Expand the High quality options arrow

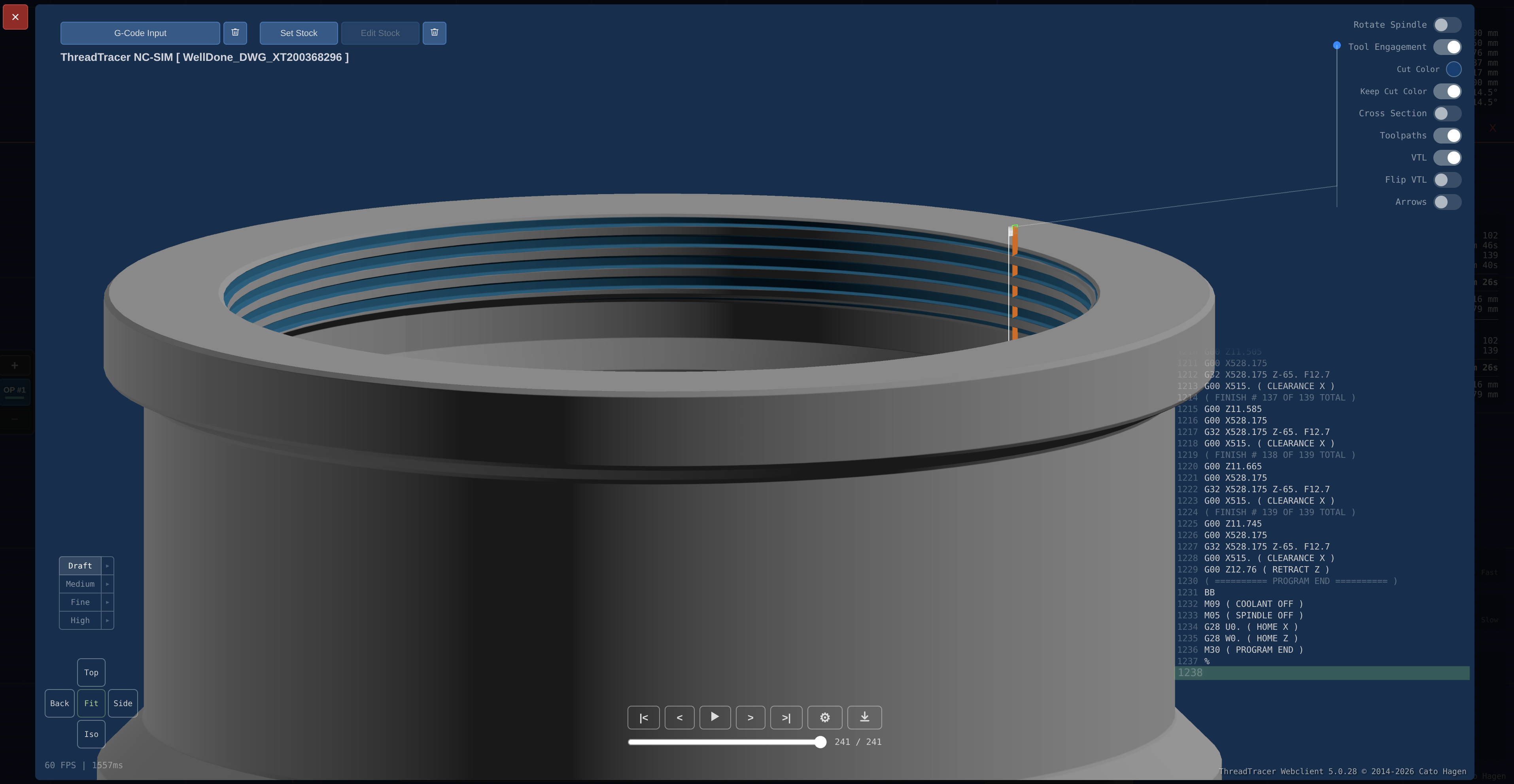click(107, 620)
